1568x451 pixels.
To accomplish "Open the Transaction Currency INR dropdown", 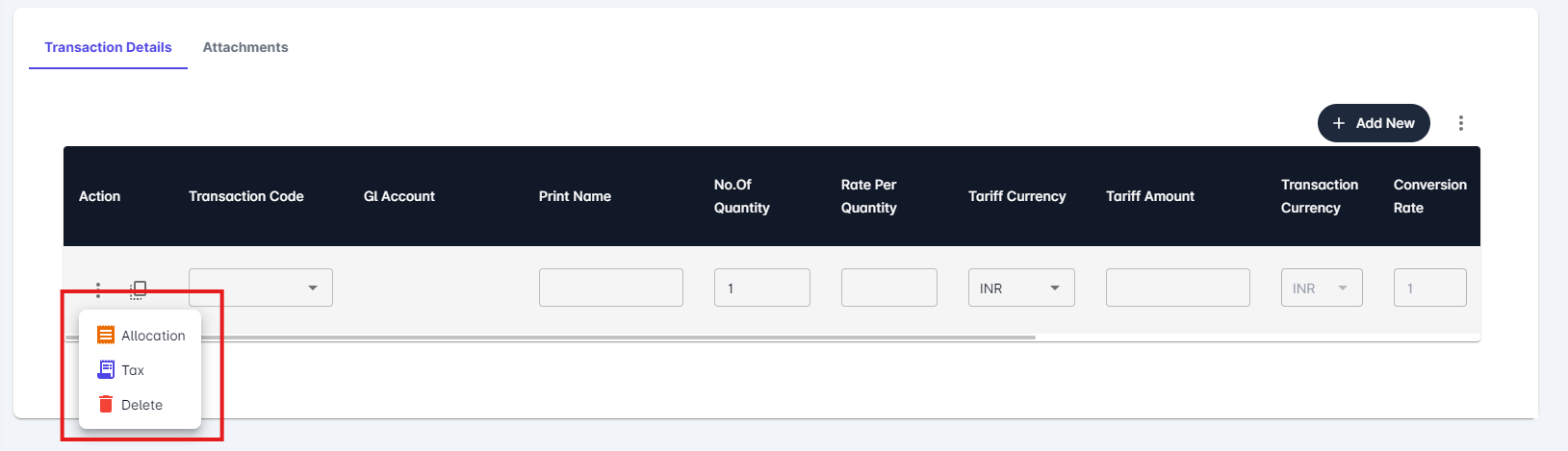I will coord(1322,288).
